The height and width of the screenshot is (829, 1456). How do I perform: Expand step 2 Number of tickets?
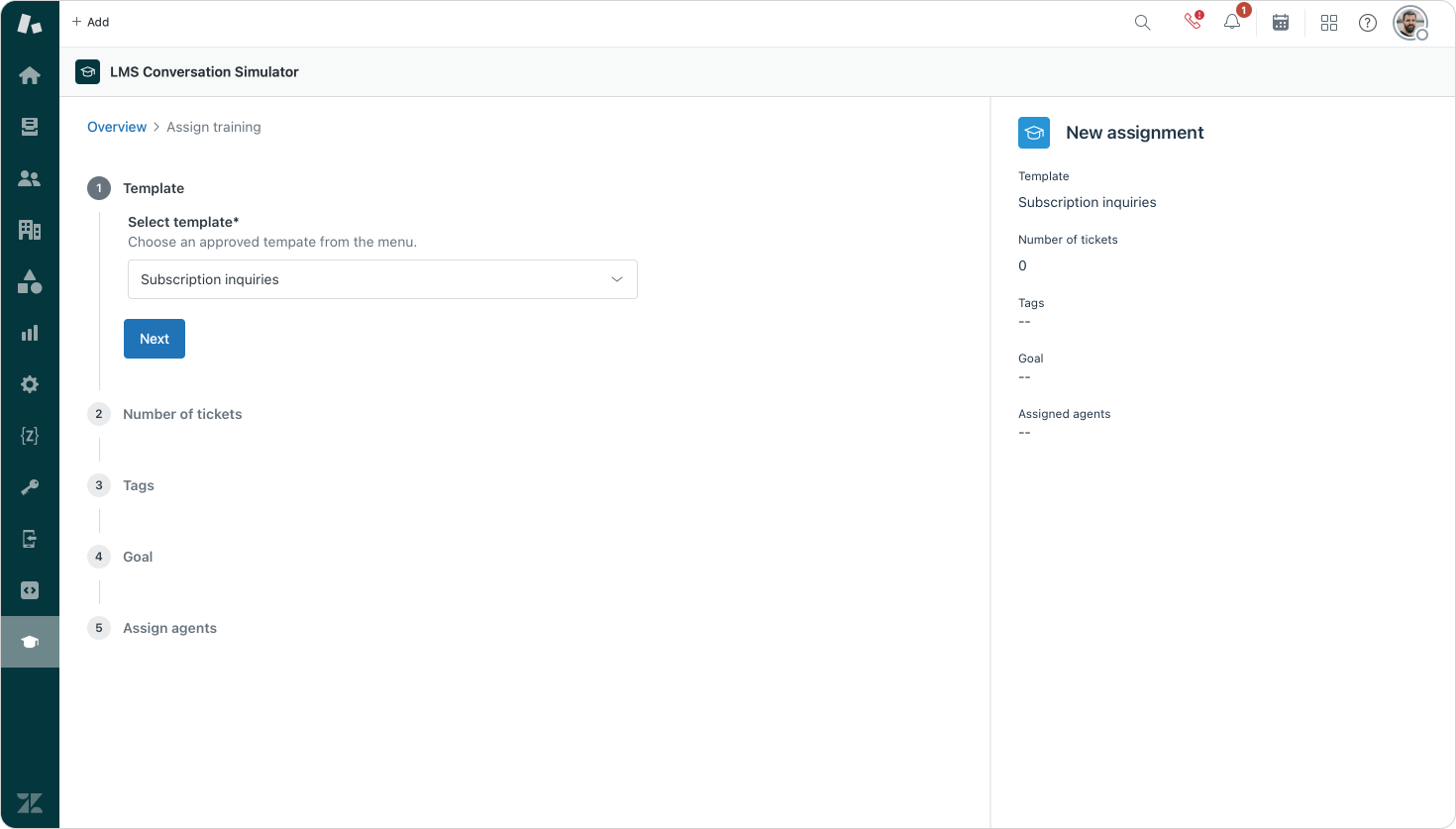coord(182,414)
